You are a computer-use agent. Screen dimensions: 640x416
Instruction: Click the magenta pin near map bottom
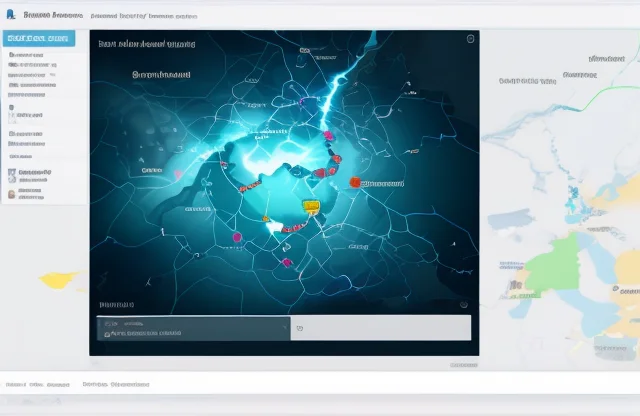coord(287,262)
